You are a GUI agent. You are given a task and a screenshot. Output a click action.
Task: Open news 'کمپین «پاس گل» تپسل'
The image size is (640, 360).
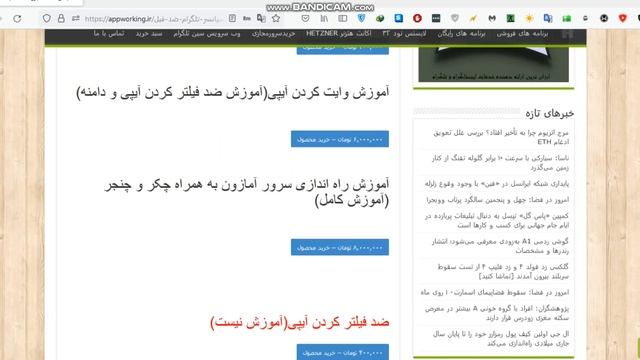tap(497, 220)
